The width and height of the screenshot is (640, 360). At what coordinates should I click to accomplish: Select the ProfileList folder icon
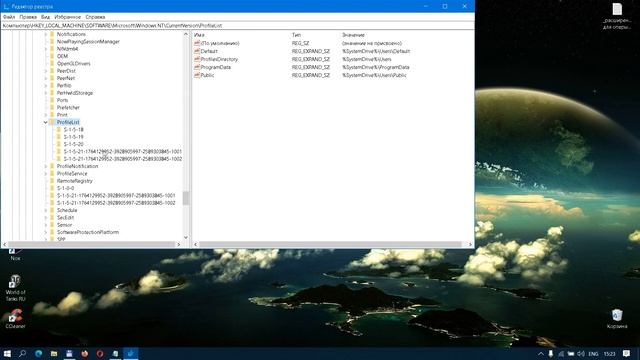pos(52,122)
